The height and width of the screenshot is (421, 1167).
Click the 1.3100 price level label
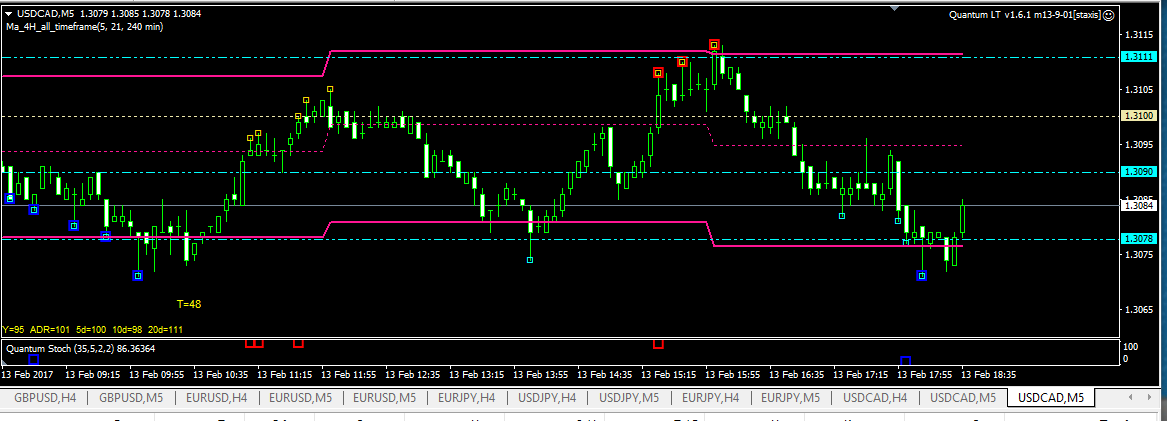(x=1138, y=115)
